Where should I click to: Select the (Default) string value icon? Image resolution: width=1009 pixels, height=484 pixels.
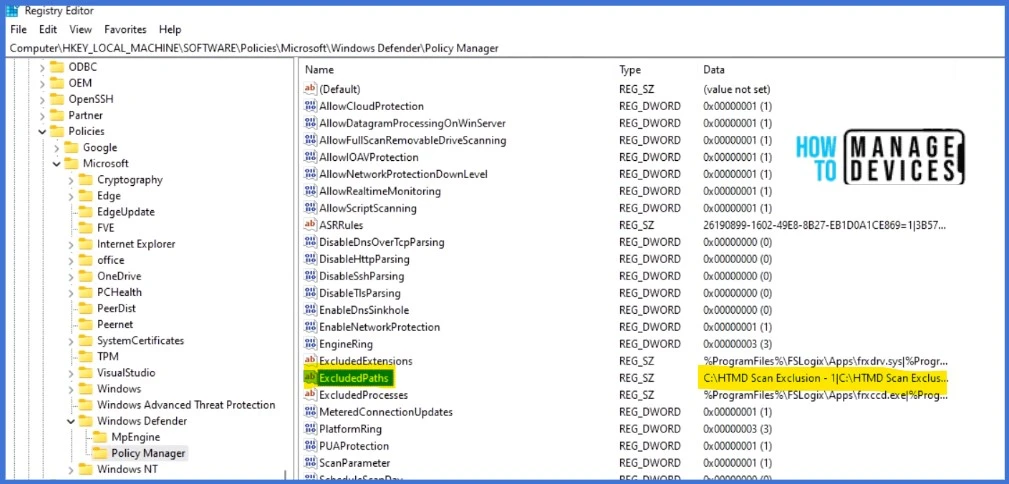coord(310,89)
